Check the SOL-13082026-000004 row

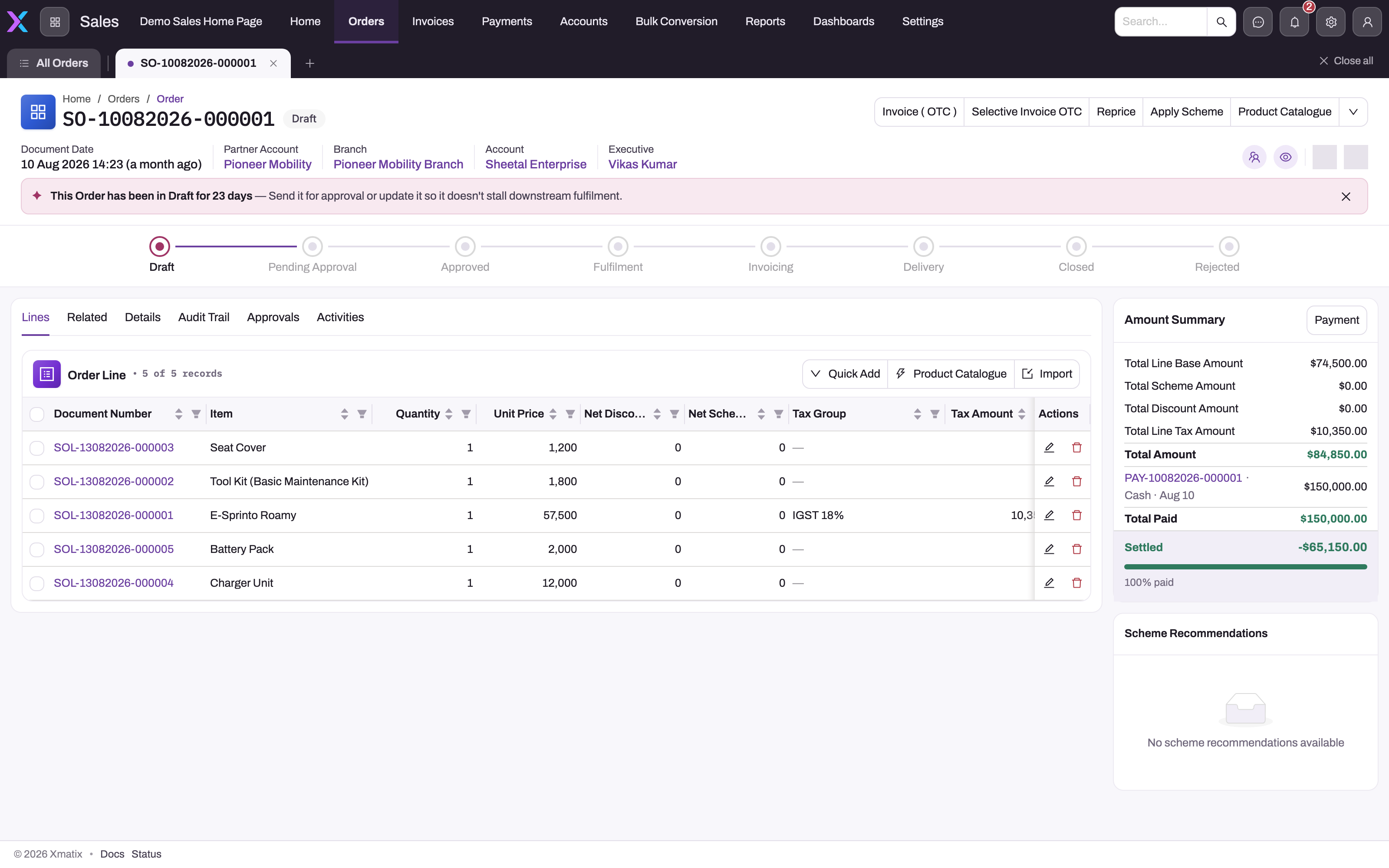click(x=37, y=584)
